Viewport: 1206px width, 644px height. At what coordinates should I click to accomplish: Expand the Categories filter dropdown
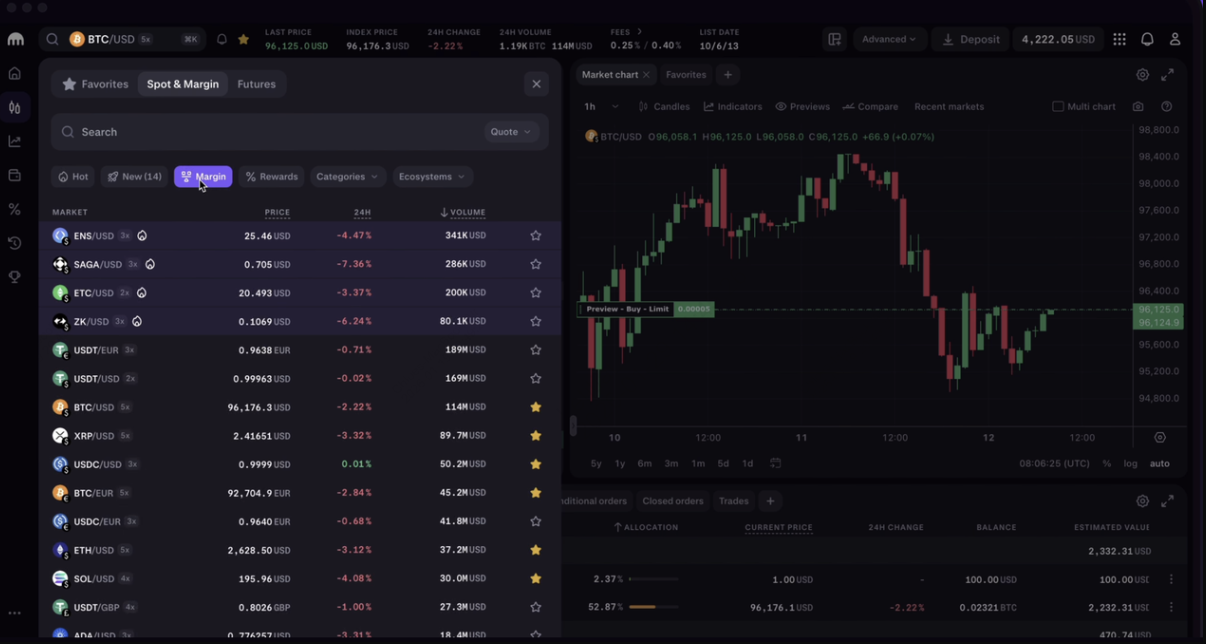347,177
